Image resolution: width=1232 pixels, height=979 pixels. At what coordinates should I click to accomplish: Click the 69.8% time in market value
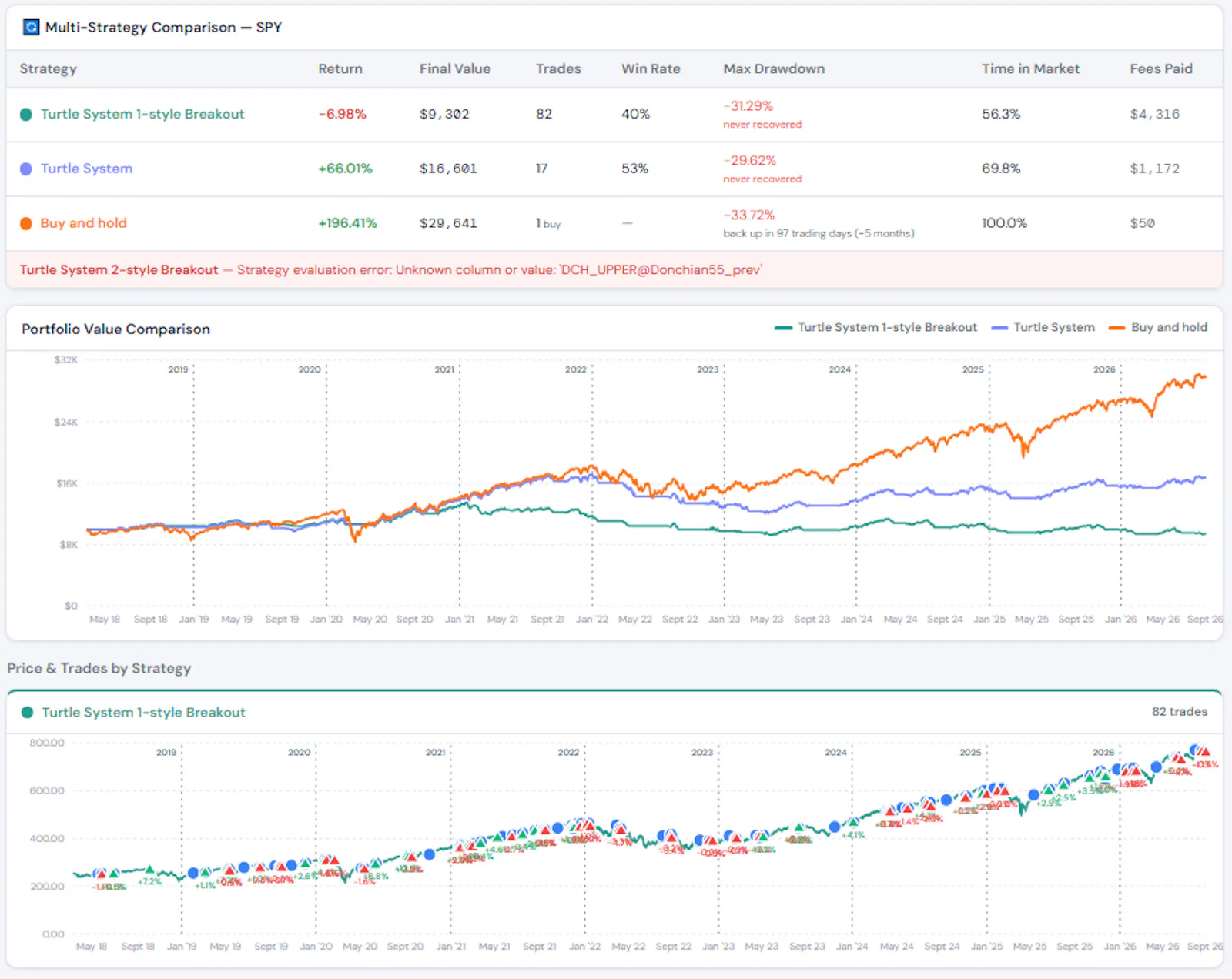point(1001,169)
